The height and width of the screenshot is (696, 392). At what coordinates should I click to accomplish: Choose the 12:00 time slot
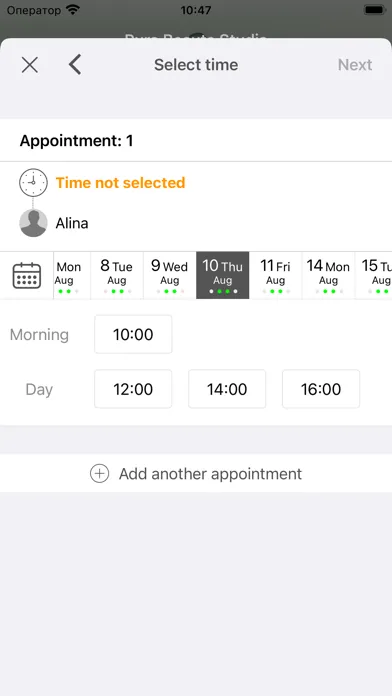(133, 389)
